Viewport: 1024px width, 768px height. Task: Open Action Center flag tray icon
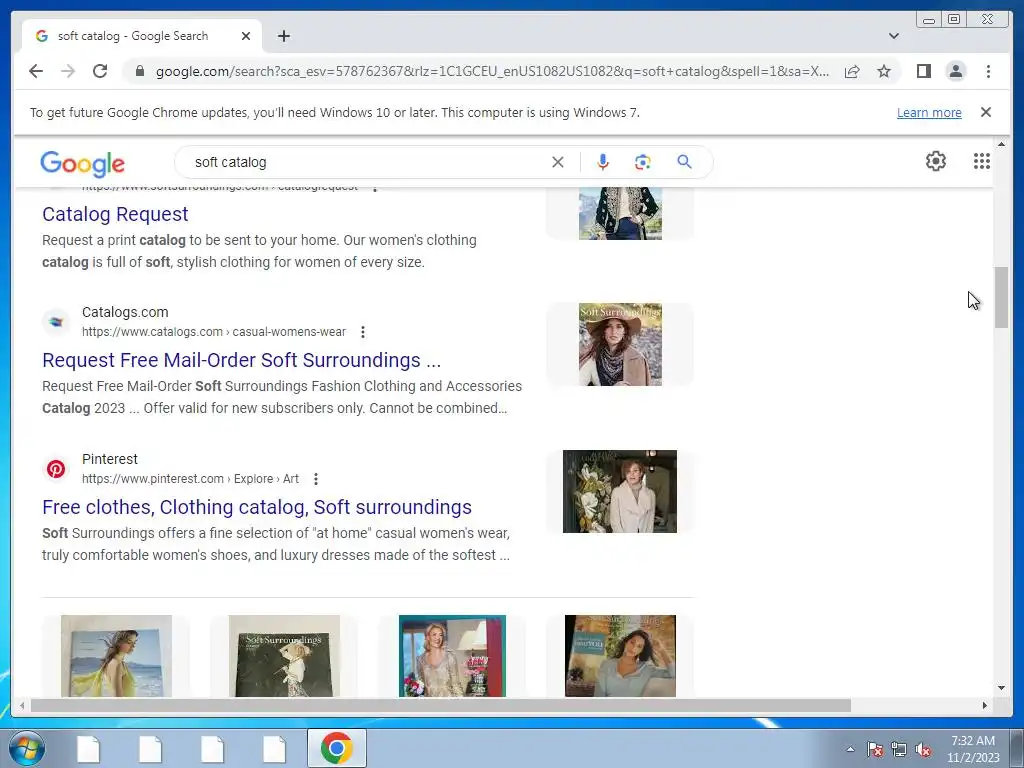pyautogui.click(x=875, y=749)
